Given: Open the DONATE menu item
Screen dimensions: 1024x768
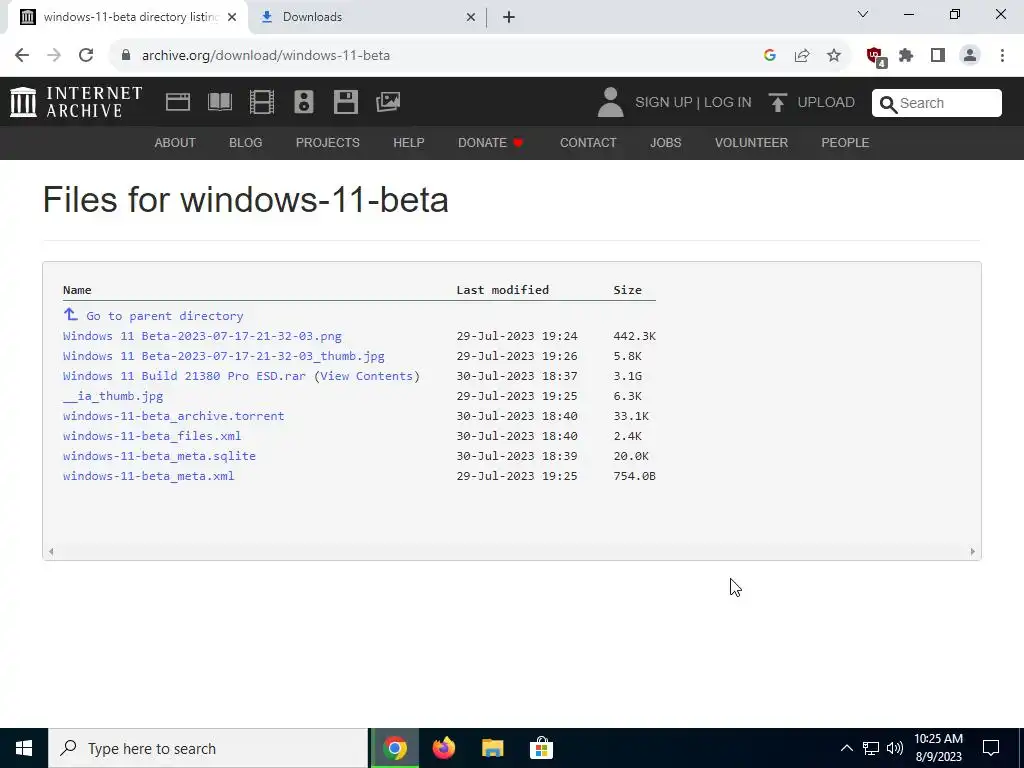Looking at the screenshot, I should [490, 142].
